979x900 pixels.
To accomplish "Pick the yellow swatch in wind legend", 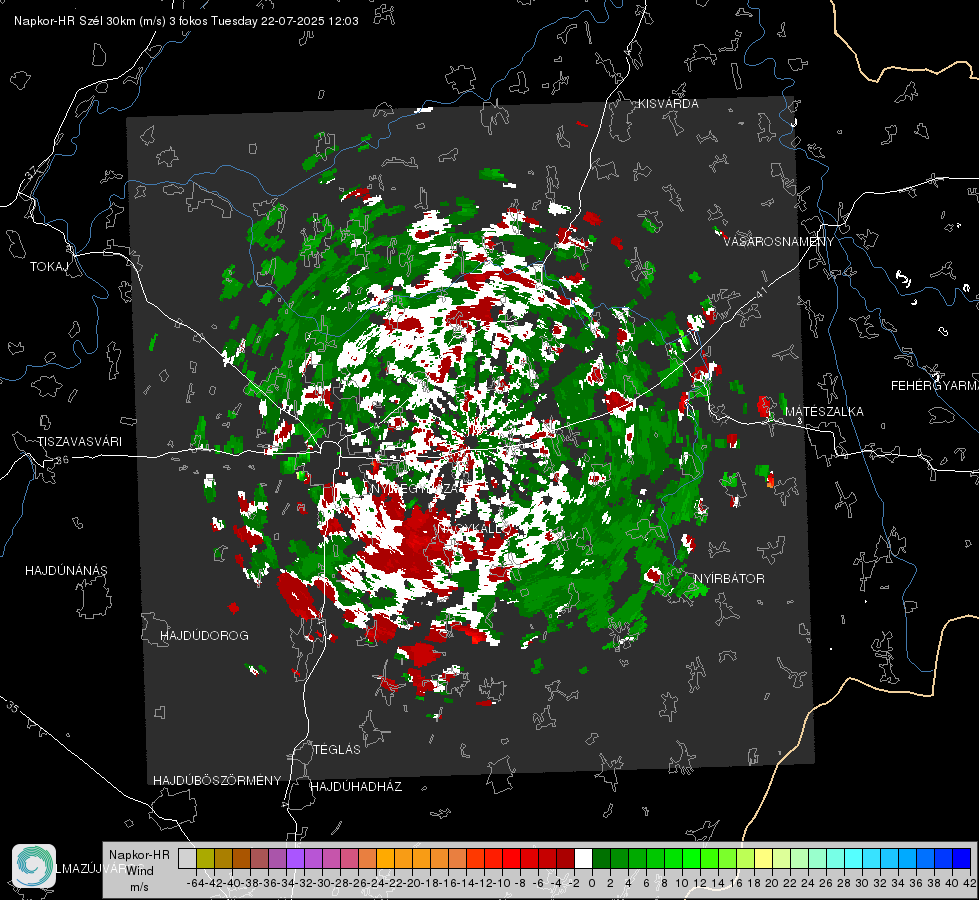I will click(763, 858).
